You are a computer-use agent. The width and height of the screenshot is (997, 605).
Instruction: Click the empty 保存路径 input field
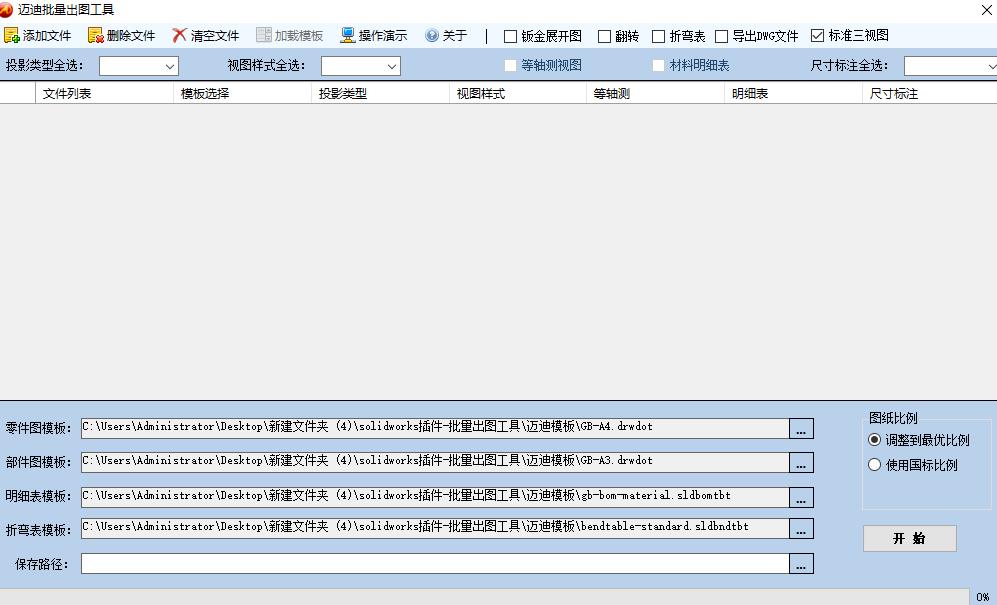[x=435, y=563]
